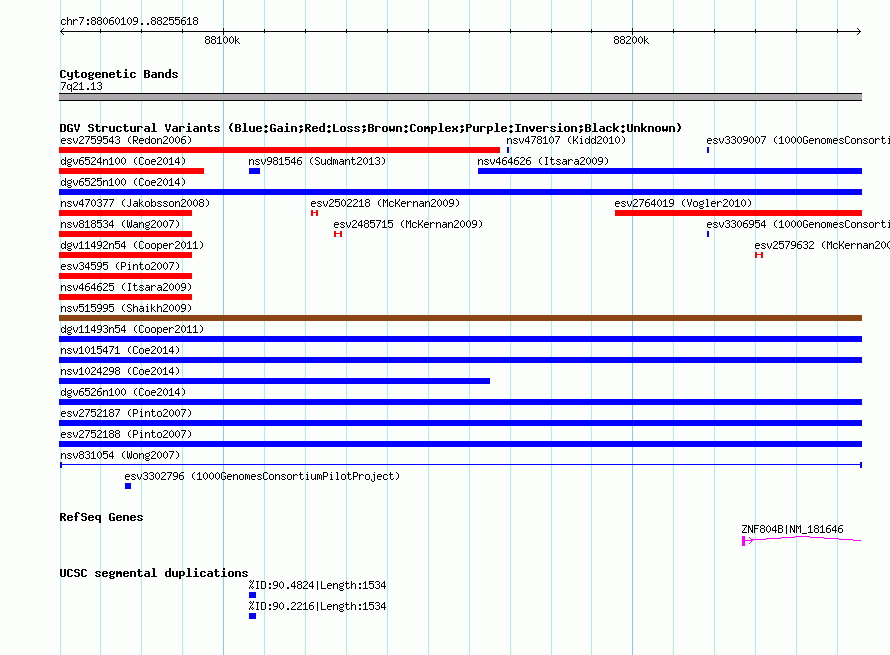Image resolution: width=890 pixels, height=655 pixels.
Task: Click the dgv11493n54 (Cooper2011) label
Action: [x=132, y=329]
